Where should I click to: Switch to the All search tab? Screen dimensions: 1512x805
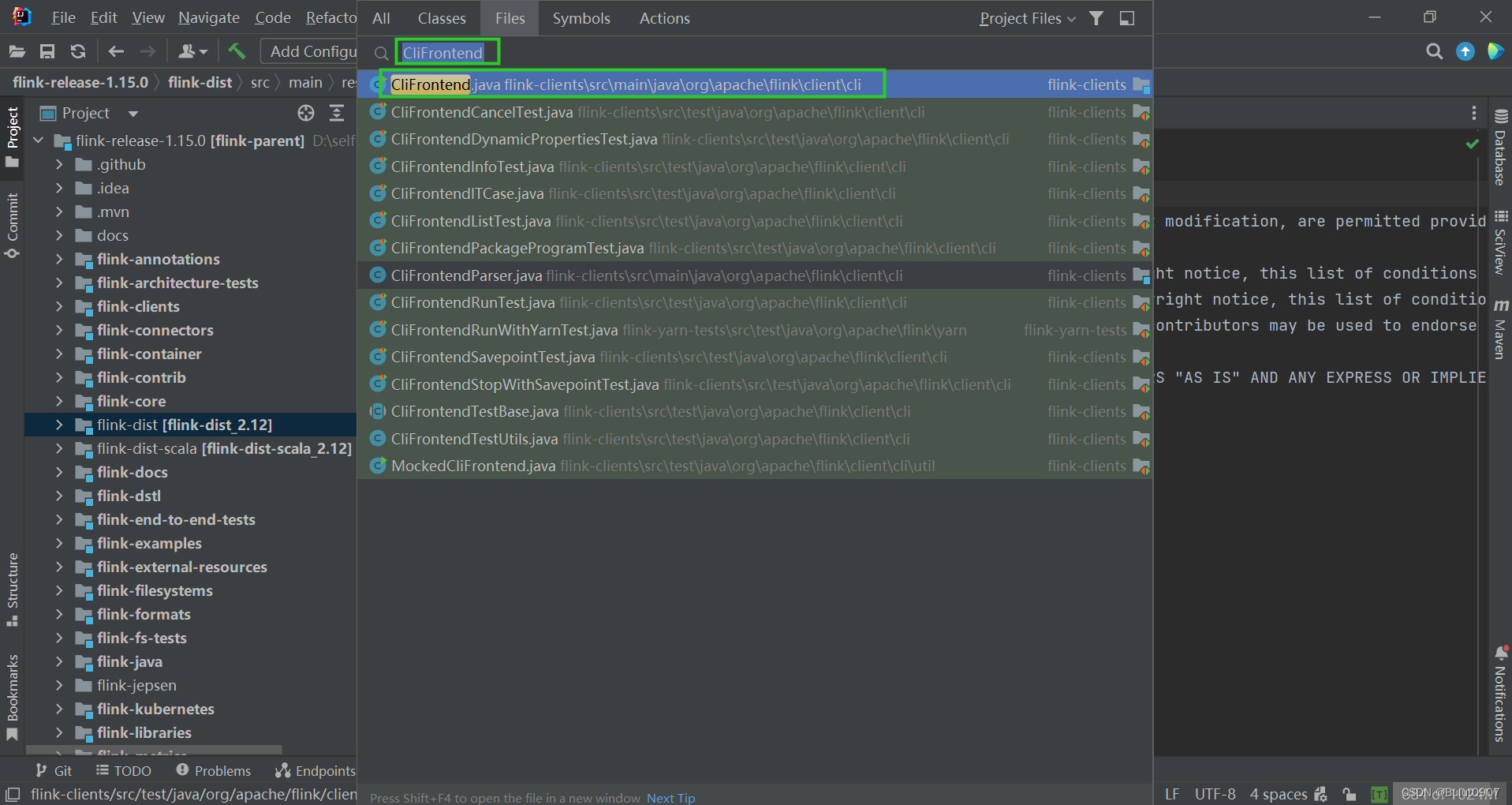(382, 18)
